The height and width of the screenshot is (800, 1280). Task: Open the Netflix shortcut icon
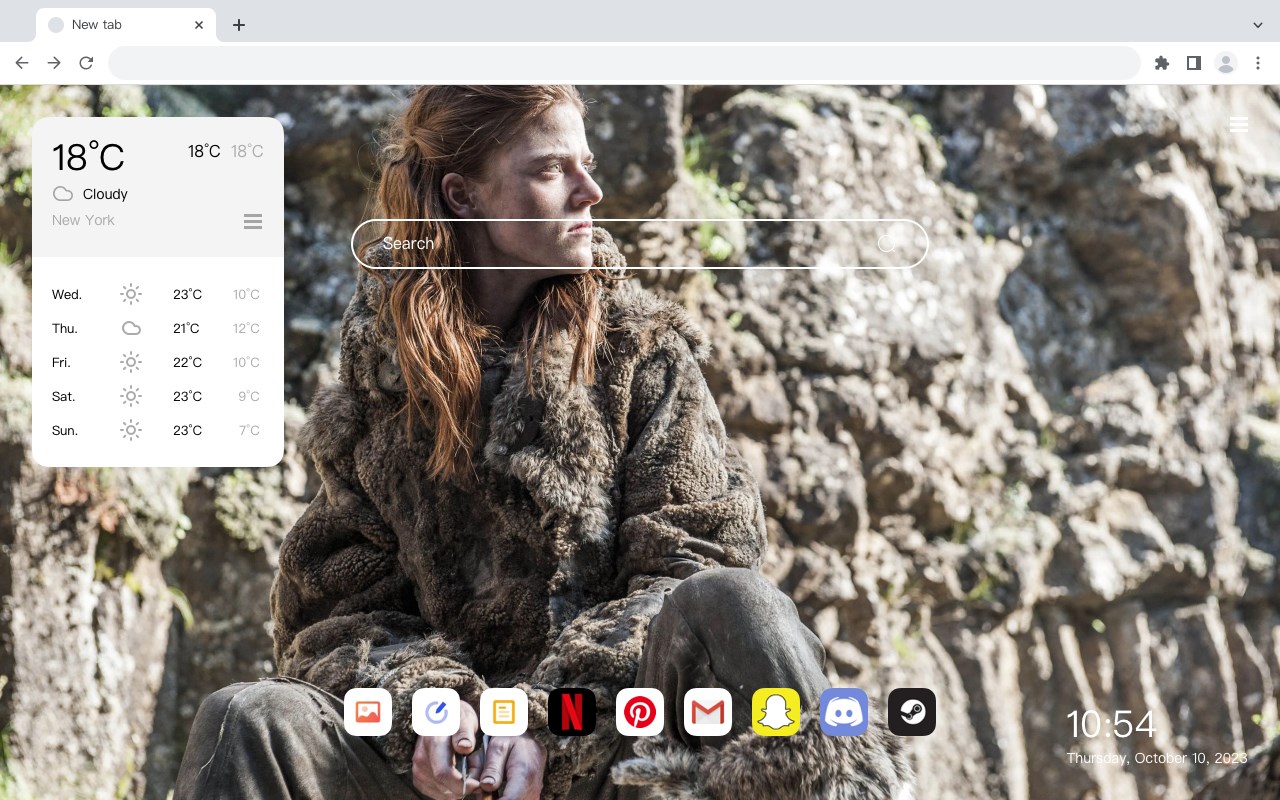(x=572, y=712)
